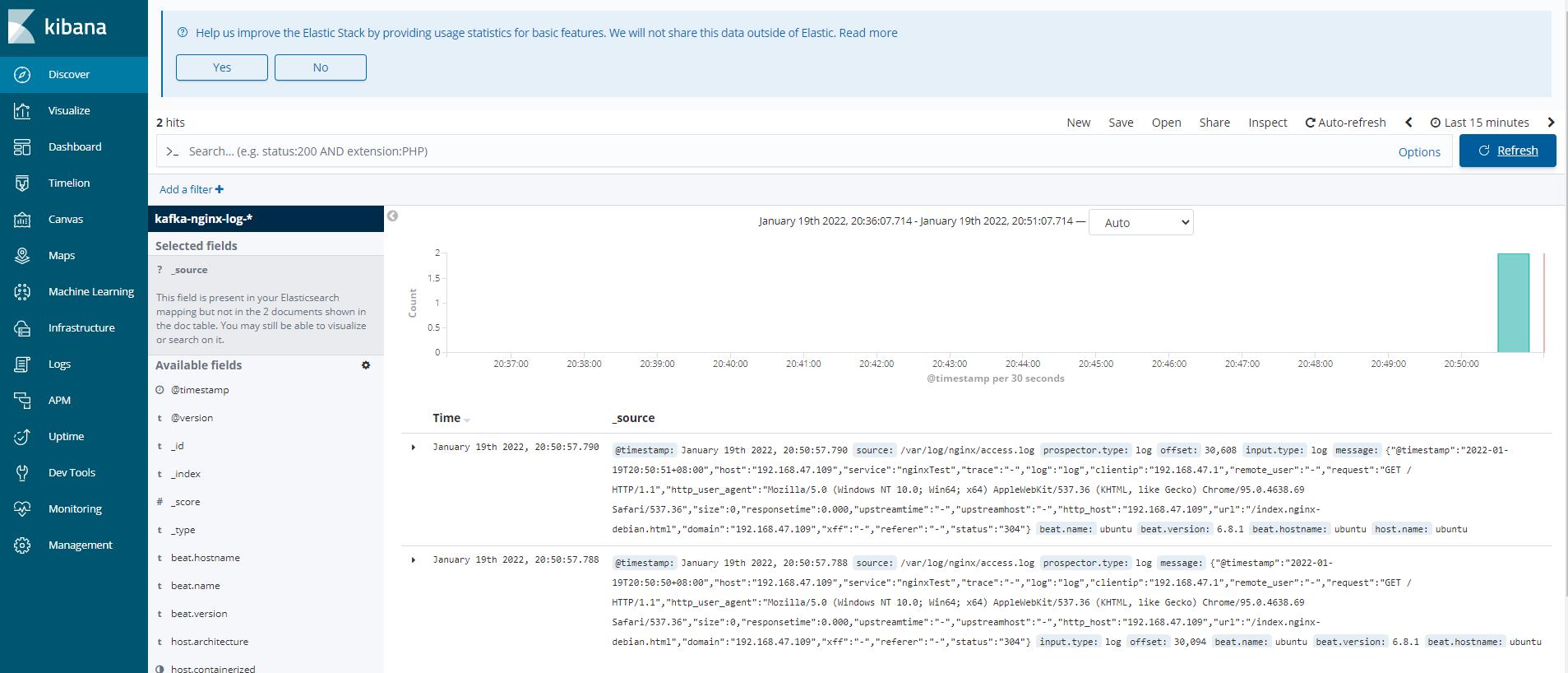Select the Save menu item

(1121, 123)
